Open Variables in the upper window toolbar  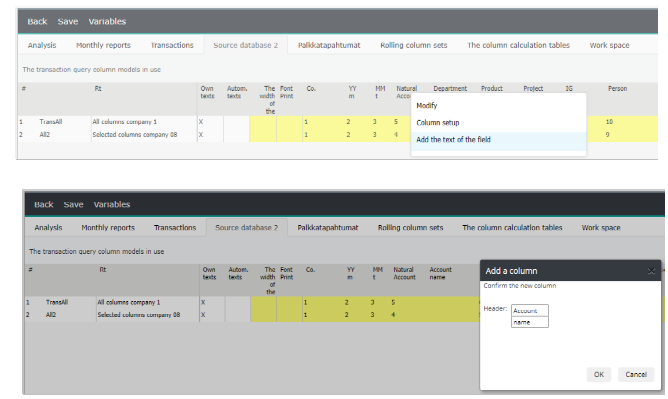tap(107, 21)
